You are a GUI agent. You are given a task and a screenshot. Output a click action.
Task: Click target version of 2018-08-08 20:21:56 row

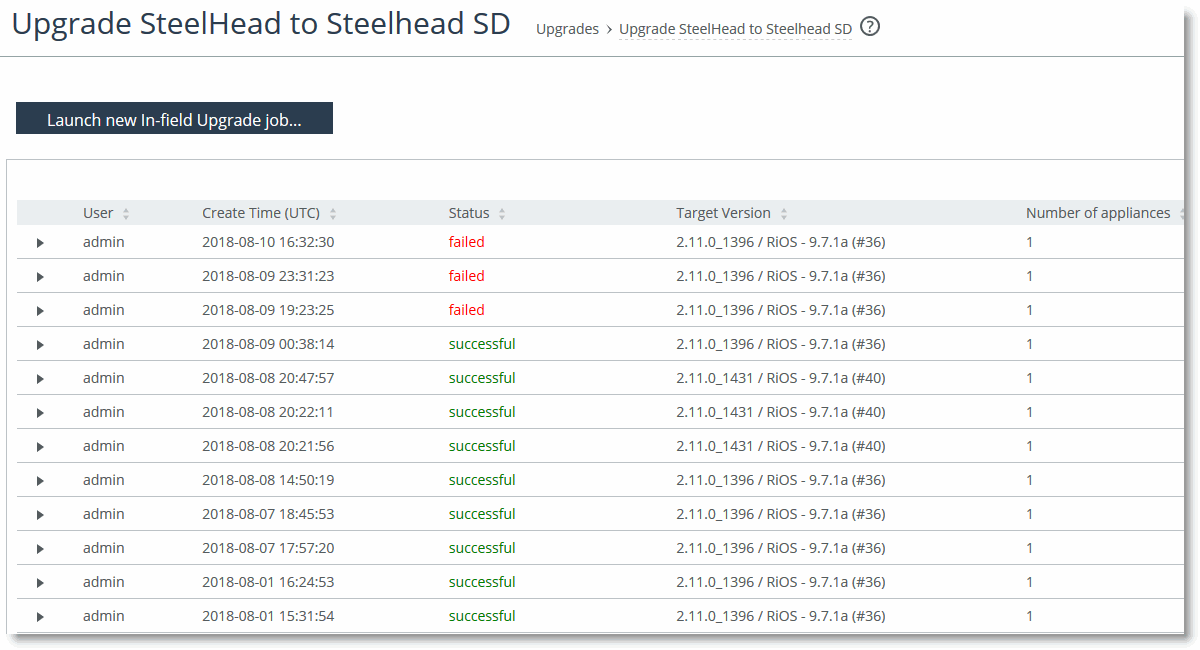click(781, 446)
